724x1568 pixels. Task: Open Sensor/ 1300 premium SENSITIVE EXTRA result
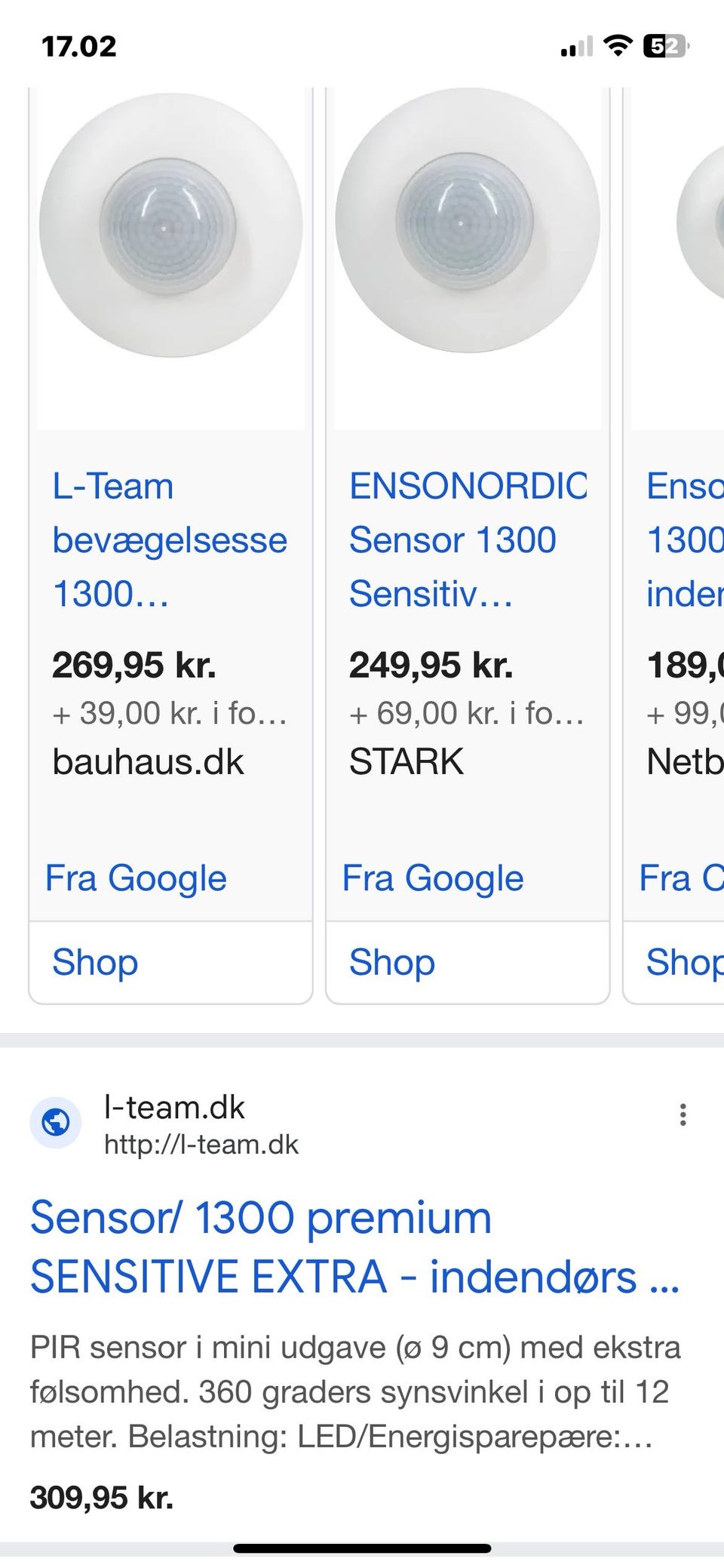(x=354, y=1247)
